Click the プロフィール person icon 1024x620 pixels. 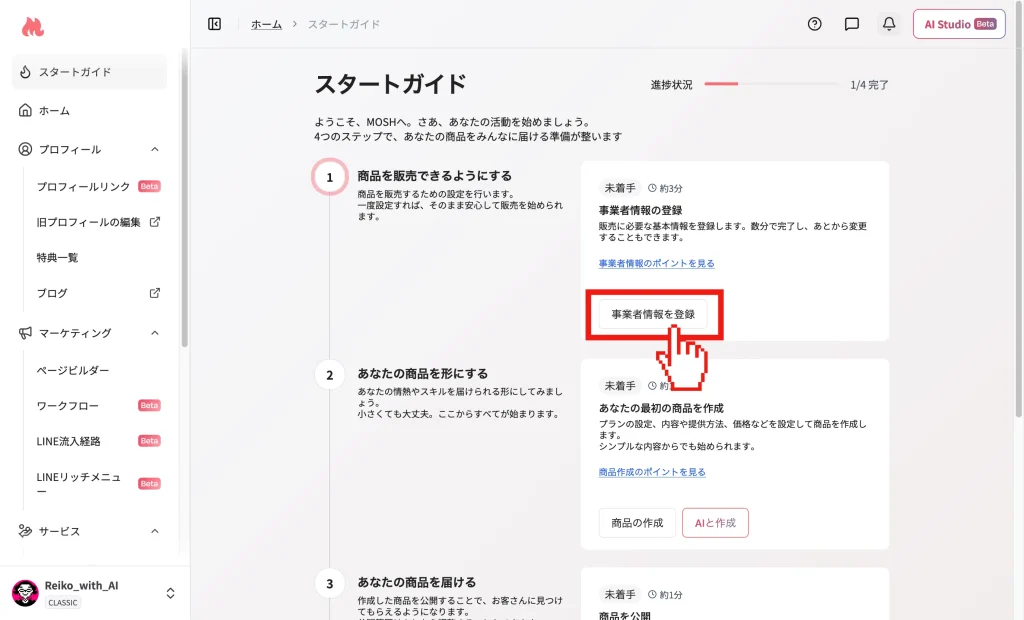coord(25,149)
